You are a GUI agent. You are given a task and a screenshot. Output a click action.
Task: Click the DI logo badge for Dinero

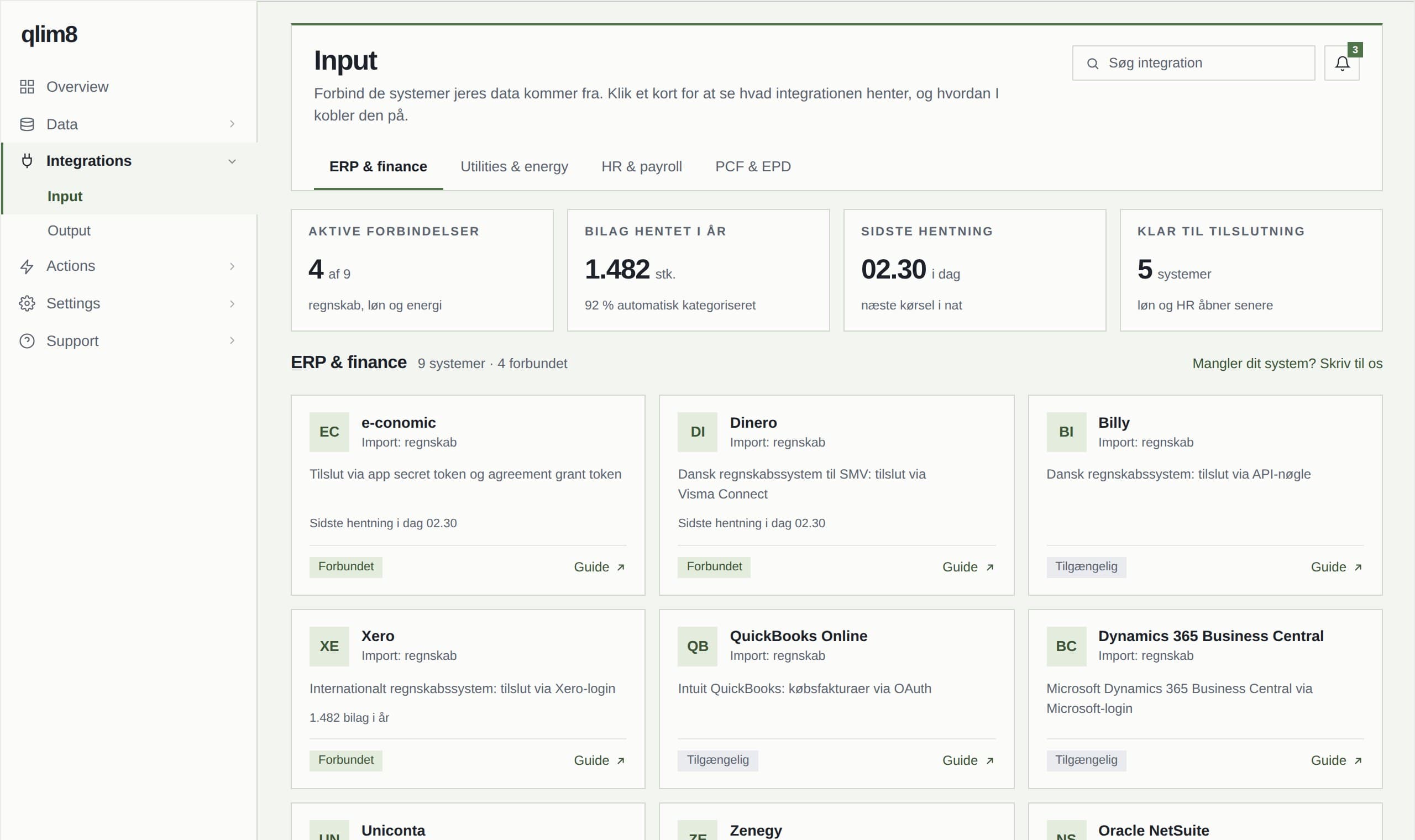698,432
